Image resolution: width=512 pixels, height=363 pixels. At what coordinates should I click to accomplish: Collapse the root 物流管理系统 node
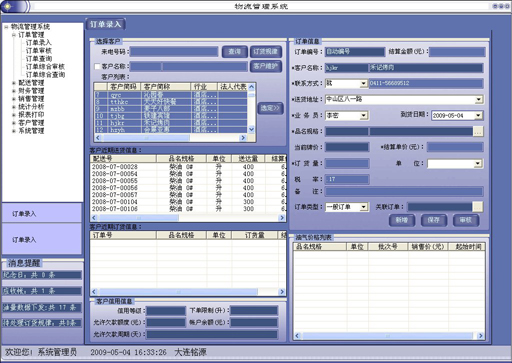(x=6, y=27)
